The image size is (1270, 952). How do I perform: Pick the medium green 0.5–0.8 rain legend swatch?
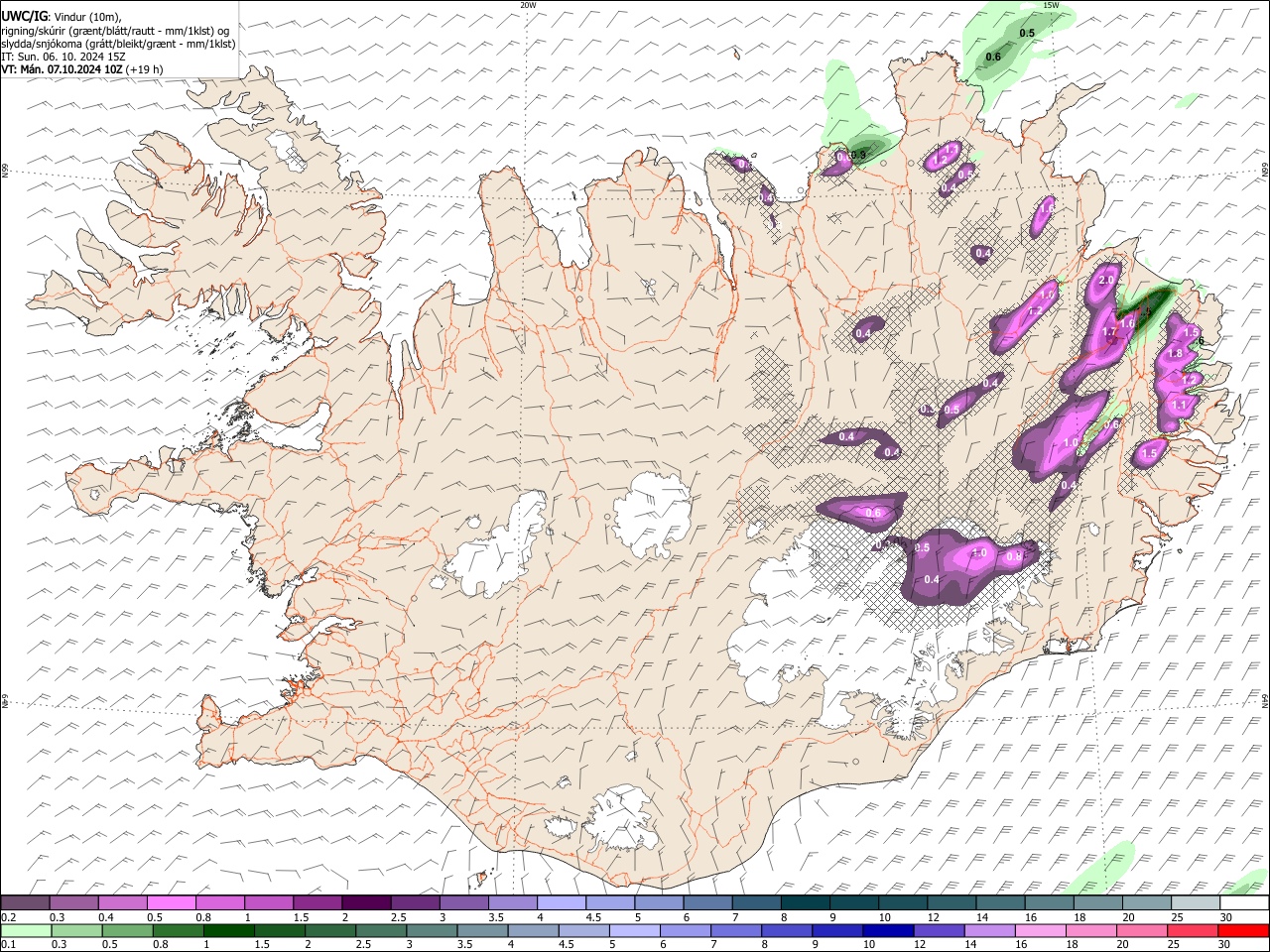[x=127, y=931]
